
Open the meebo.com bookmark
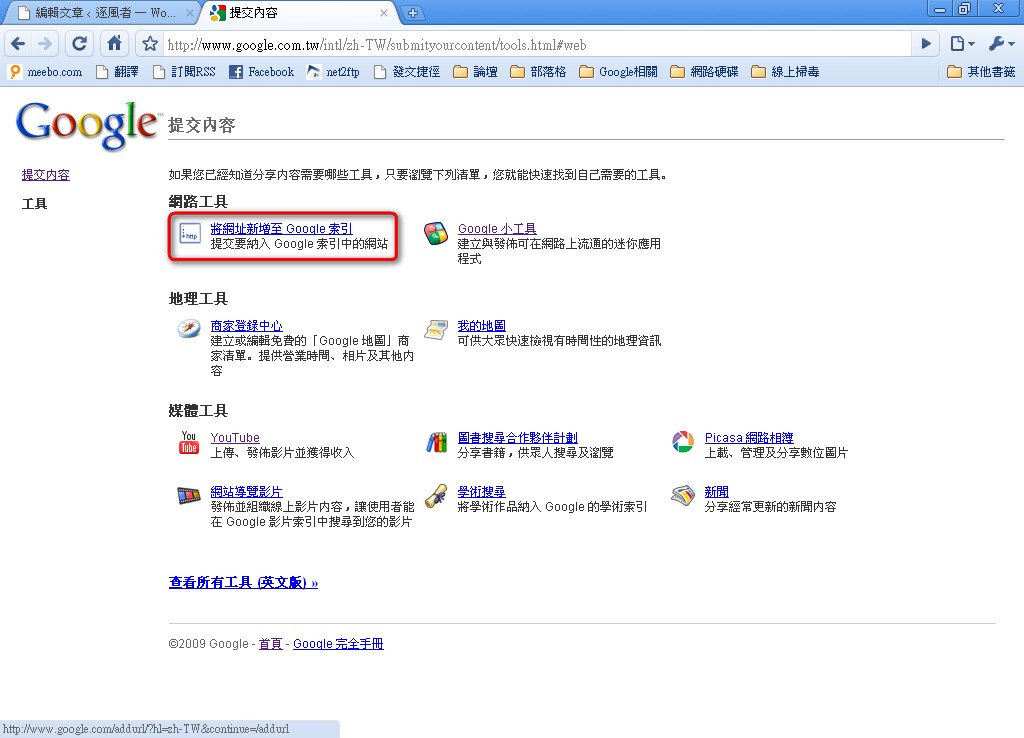point(46,72)
